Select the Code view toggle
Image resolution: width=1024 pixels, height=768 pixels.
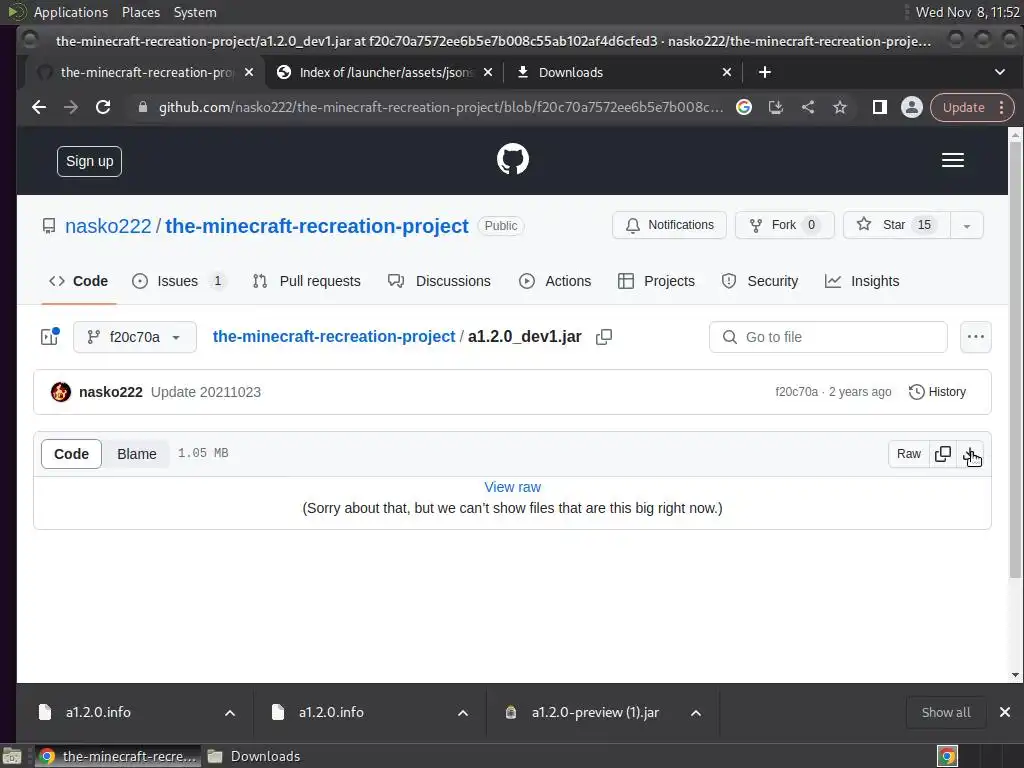pyautogui.click(x=71, y=454)
